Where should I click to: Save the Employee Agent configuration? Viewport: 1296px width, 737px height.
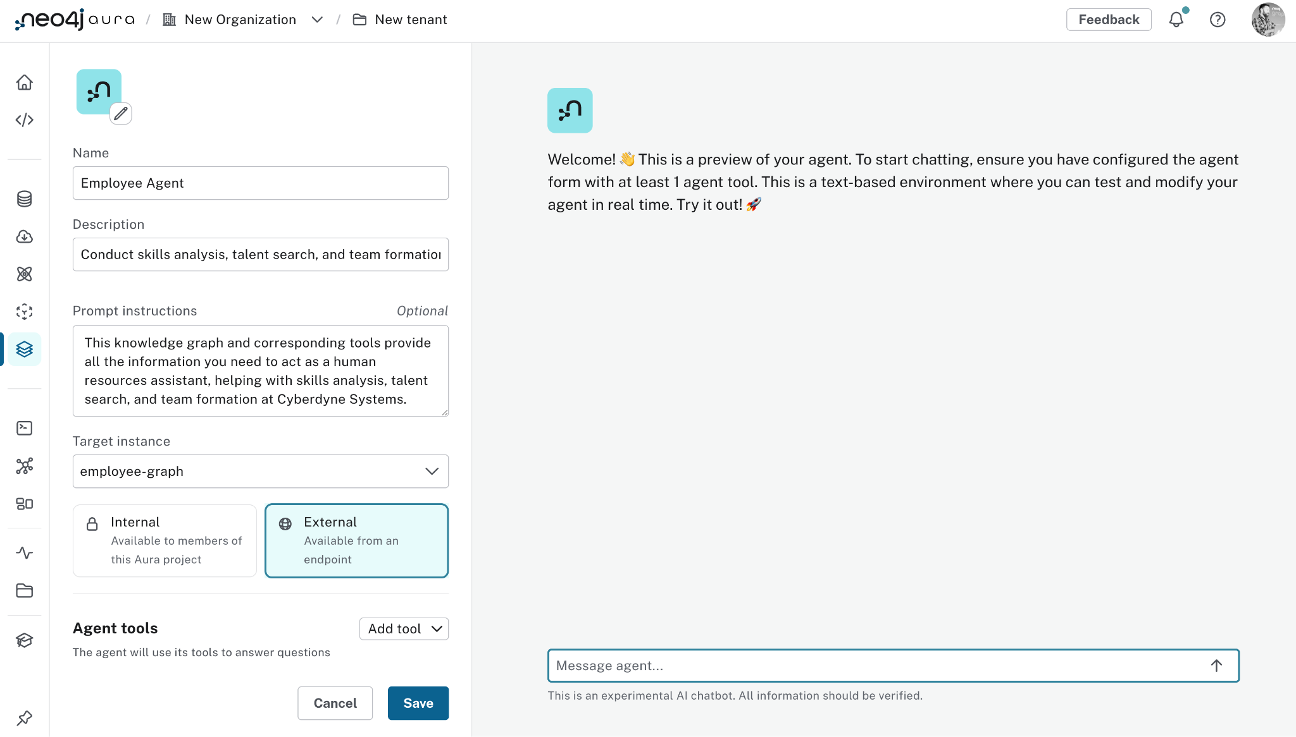click(418, 703)
